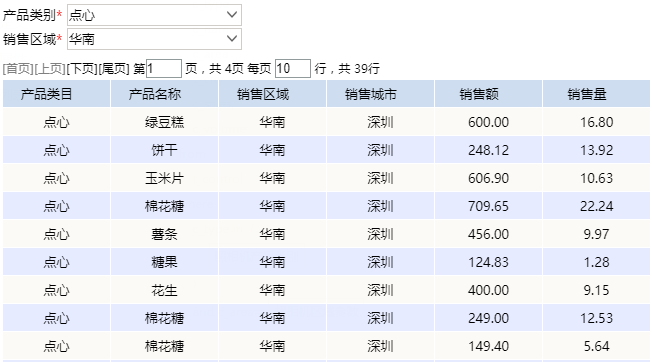Go to first page via 首页 link
652x362 pixels.
(18, 69)
